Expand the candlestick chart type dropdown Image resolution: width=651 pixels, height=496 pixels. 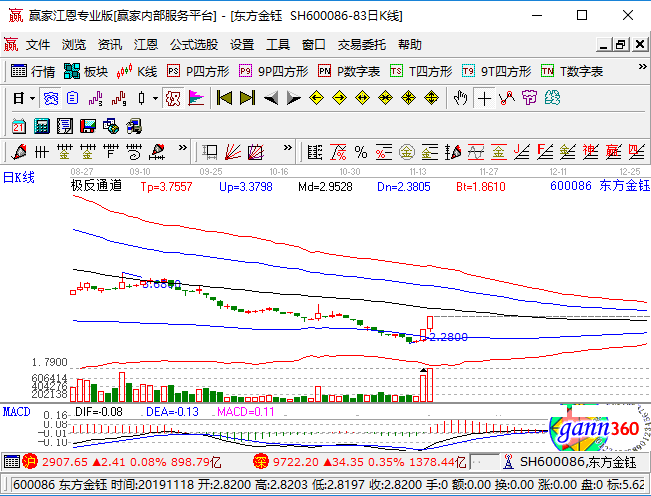(154, 98)
